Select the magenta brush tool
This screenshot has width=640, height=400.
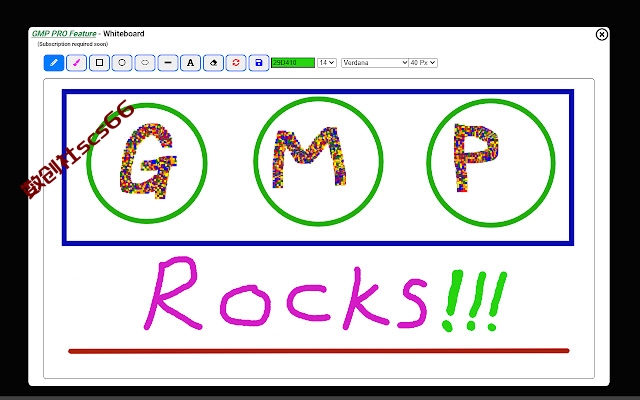pos(76,63)
